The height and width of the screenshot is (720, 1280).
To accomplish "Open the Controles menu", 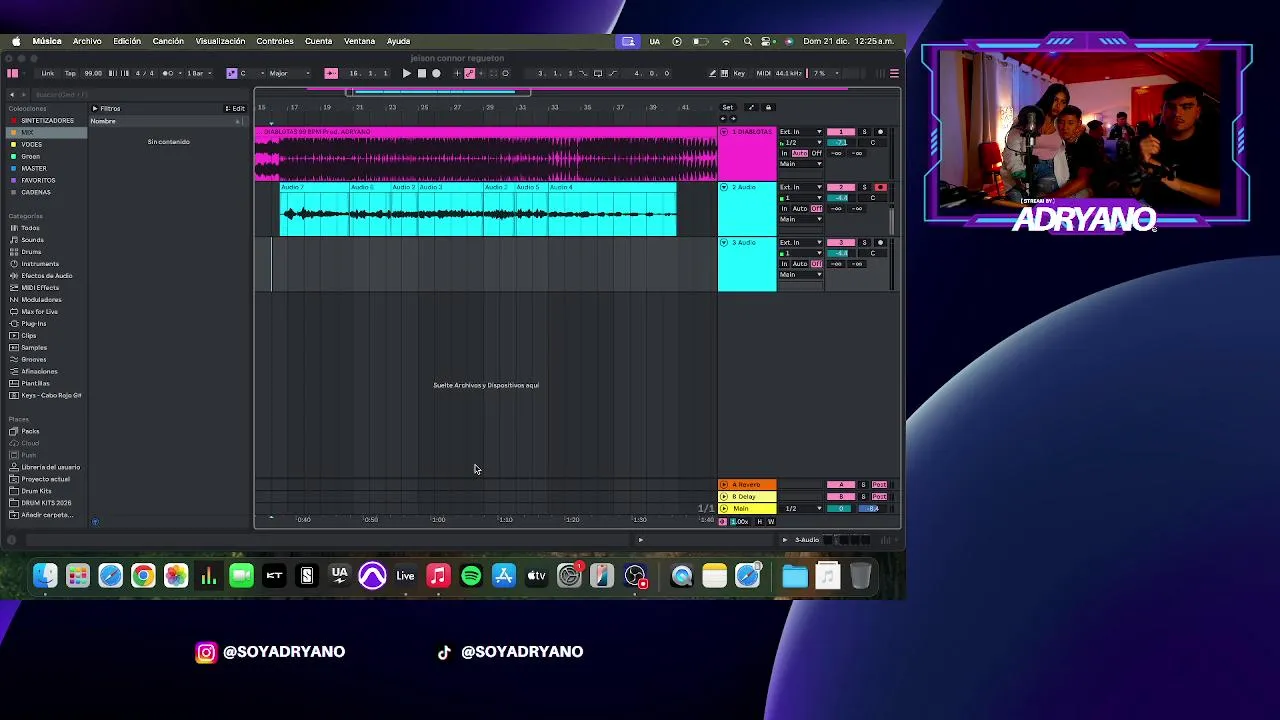I will coord(275,41).
